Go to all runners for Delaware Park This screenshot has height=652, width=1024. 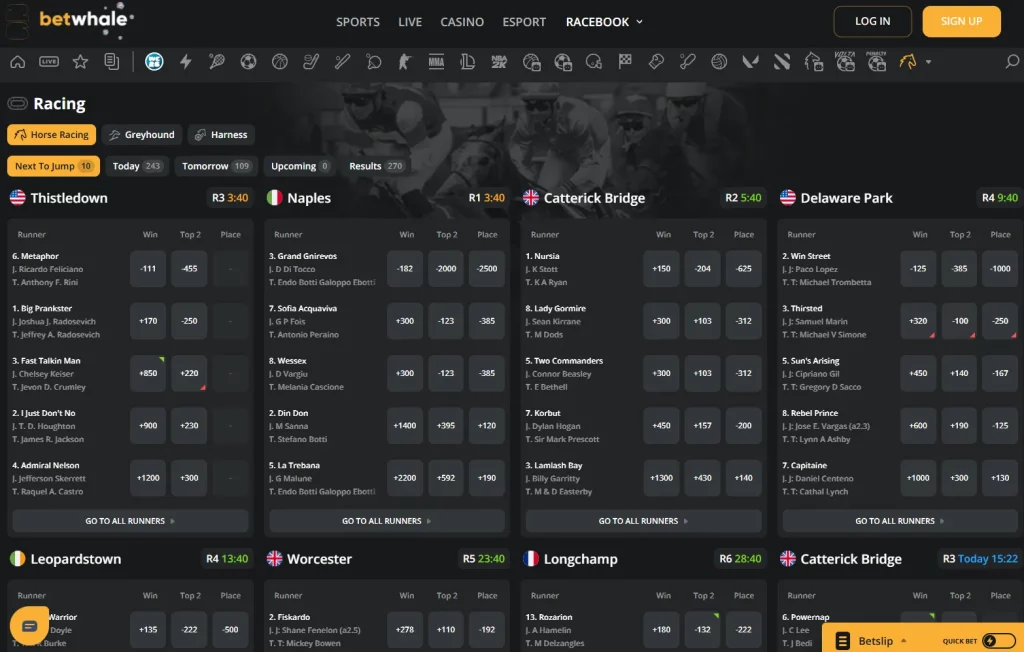click(900, 521)
